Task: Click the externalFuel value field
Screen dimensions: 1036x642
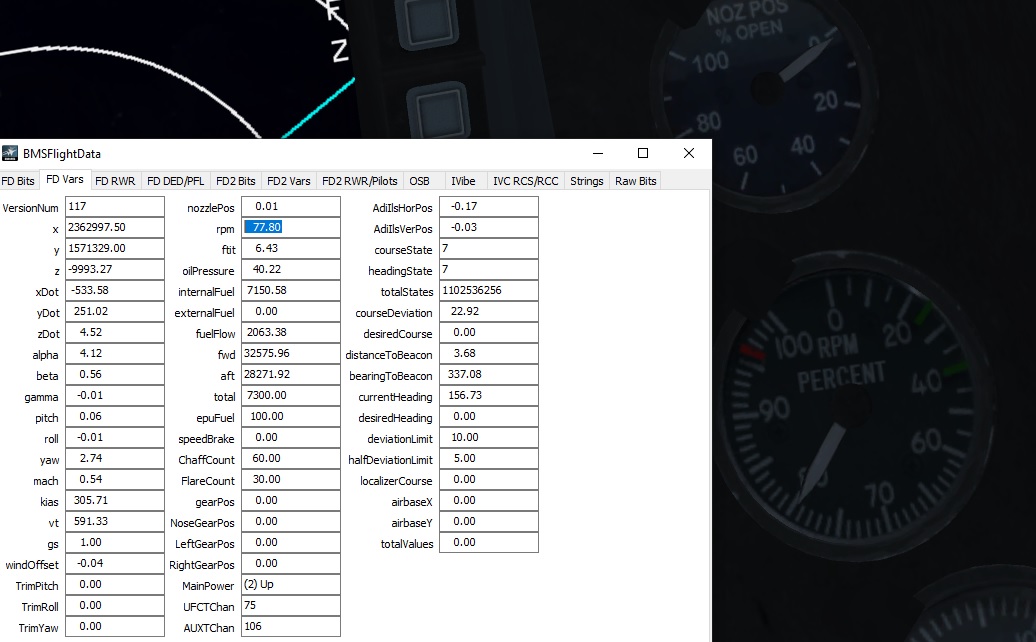Action: [x=291, y=311]
